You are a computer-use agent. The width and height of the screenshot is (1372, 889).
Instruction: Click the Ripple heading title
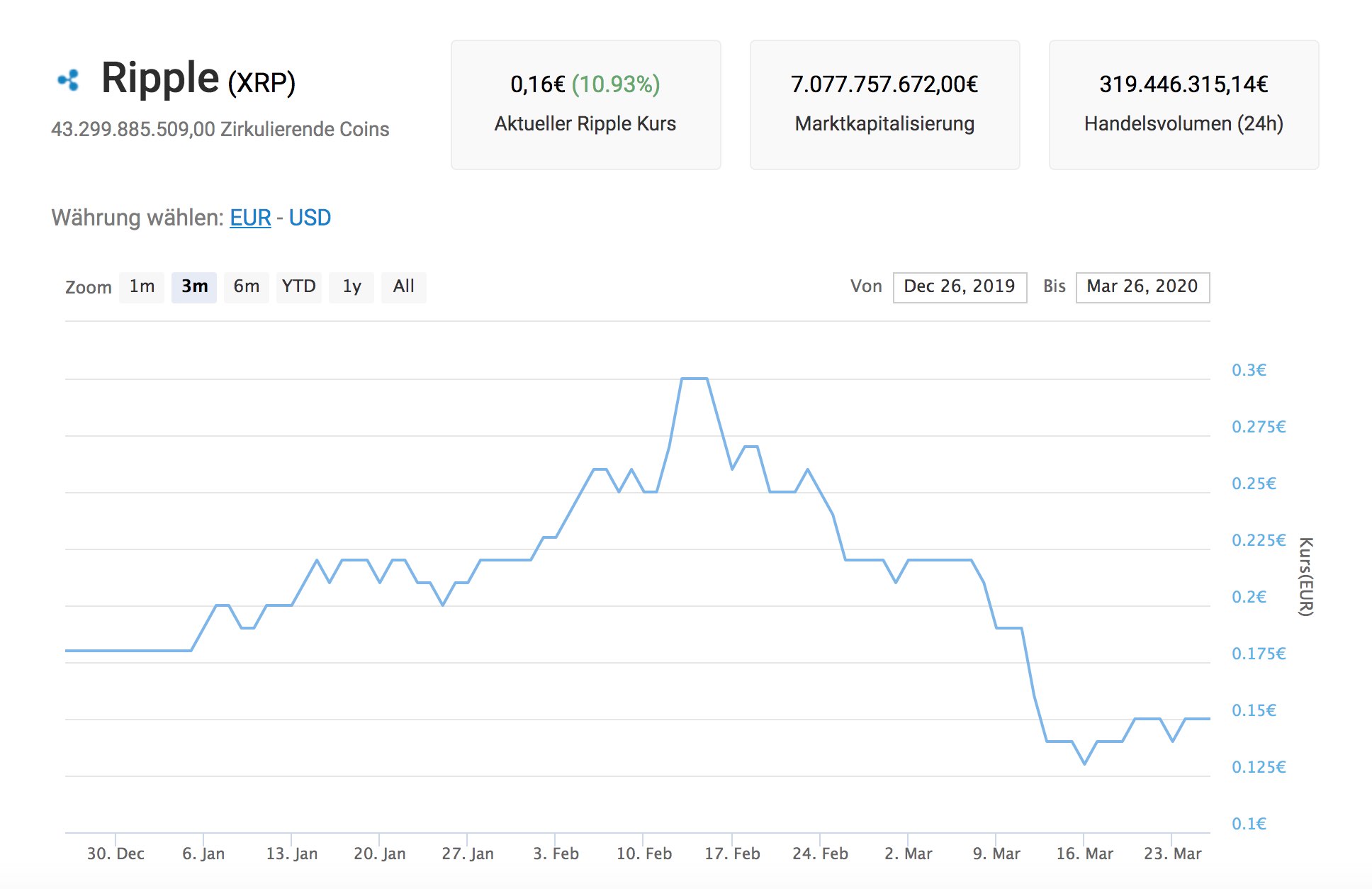pyautogui.click(x=160, y=78)
